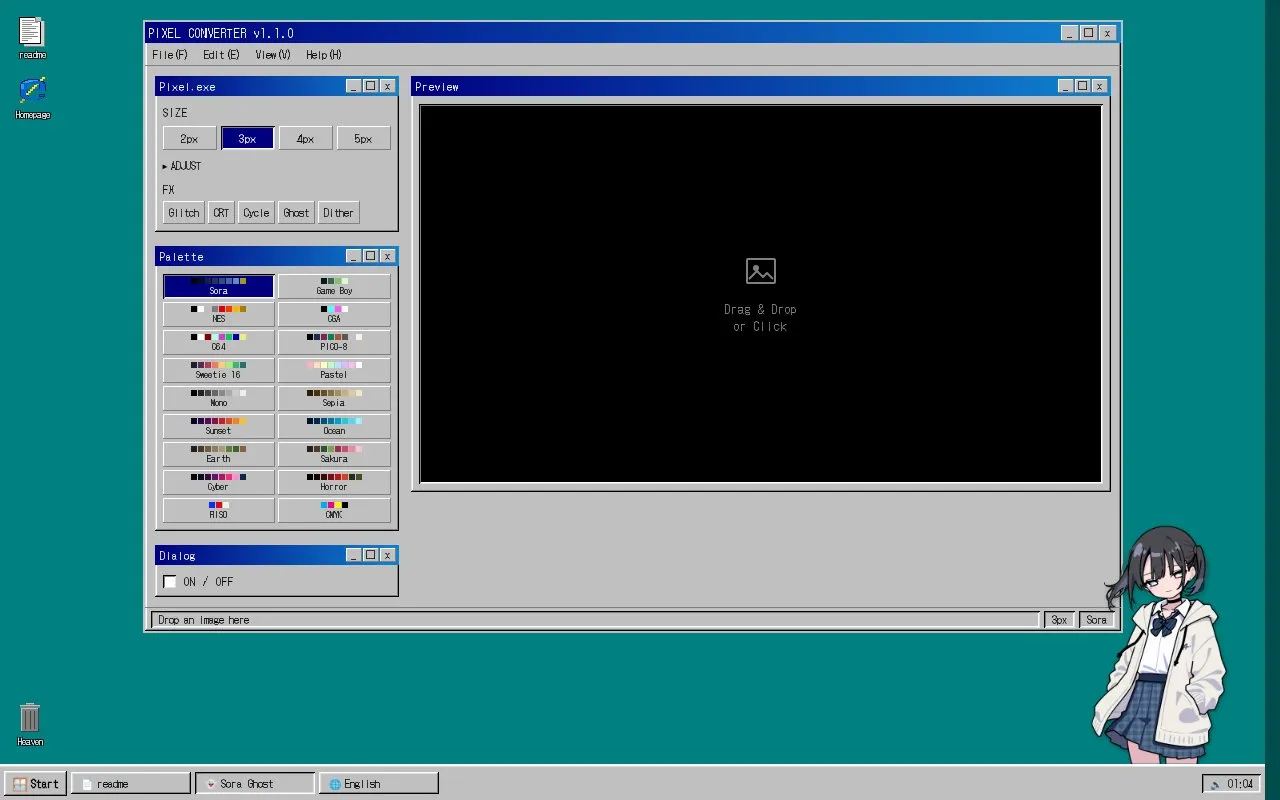This screenshot has height=800, width=1280.
Task: Choose the CMYK palette
Action: [x=334, y=510]
